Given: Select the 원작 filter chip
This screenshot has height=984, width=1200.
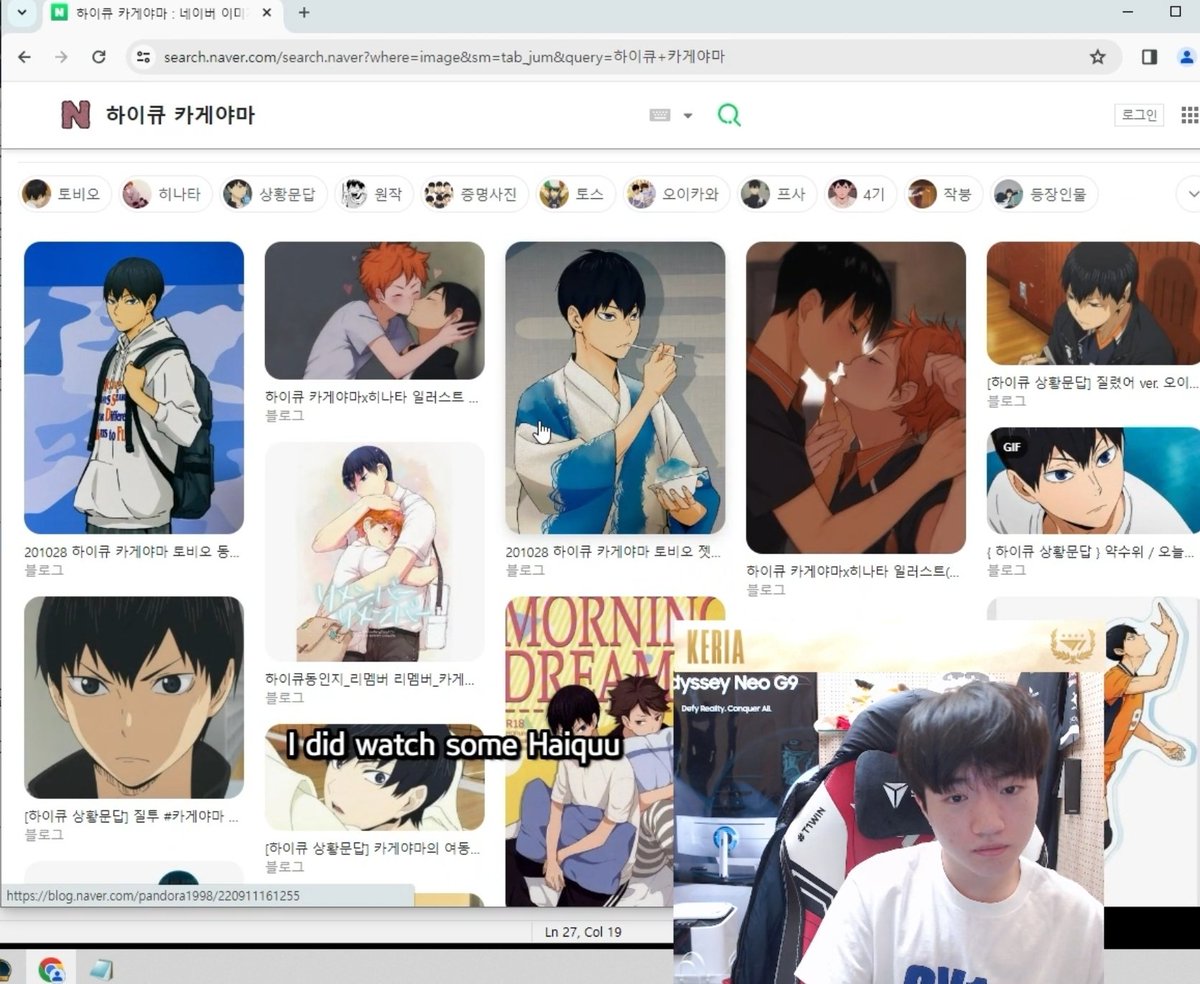Looking at the screenshot, I should point(374,194).
